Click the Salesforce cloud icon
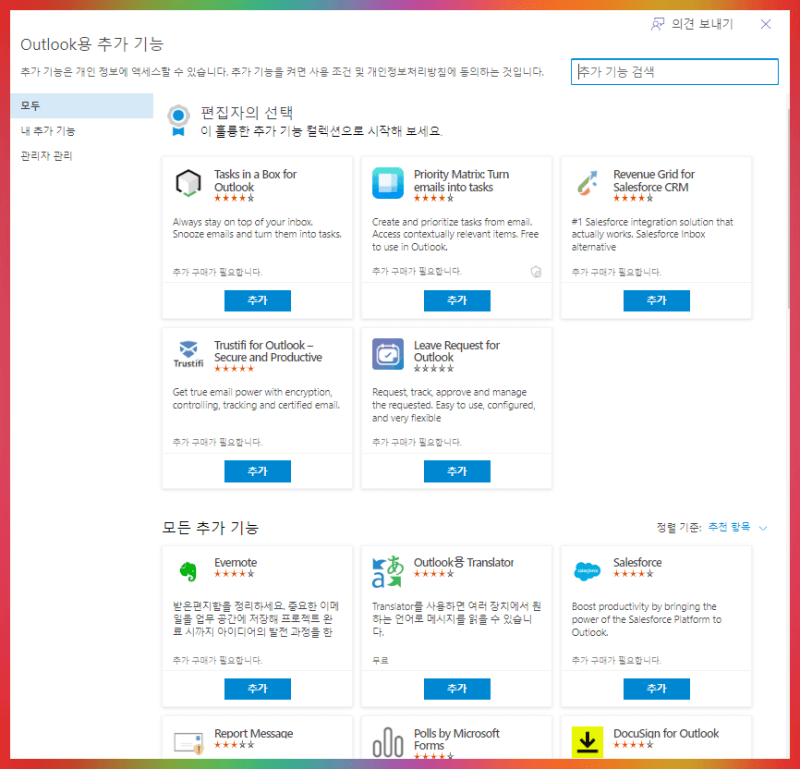This screenshot has width=800, height=769. (x=588, y=569)
